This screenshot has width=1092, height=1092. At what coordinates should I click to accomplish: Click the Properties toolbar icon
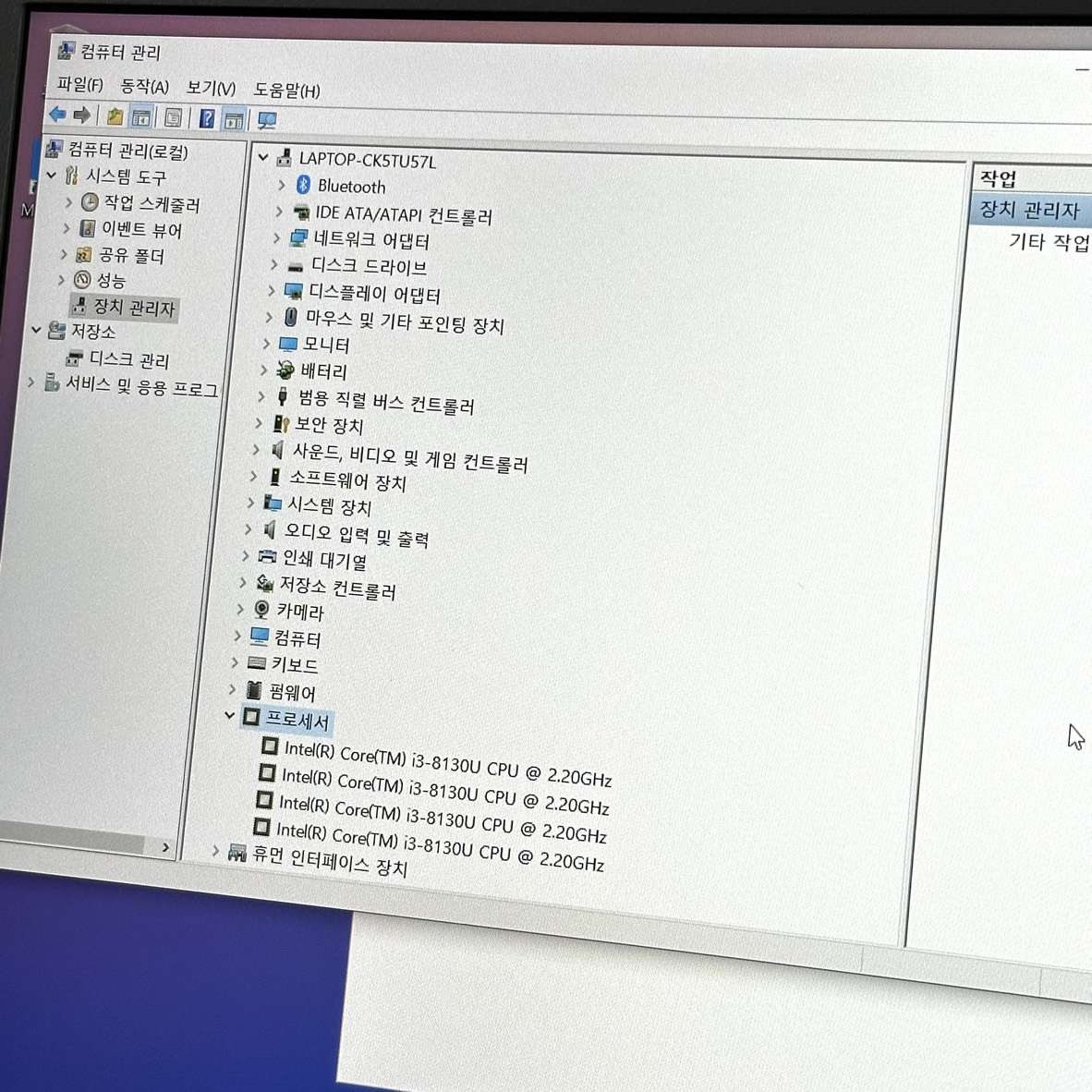point(174,117)
